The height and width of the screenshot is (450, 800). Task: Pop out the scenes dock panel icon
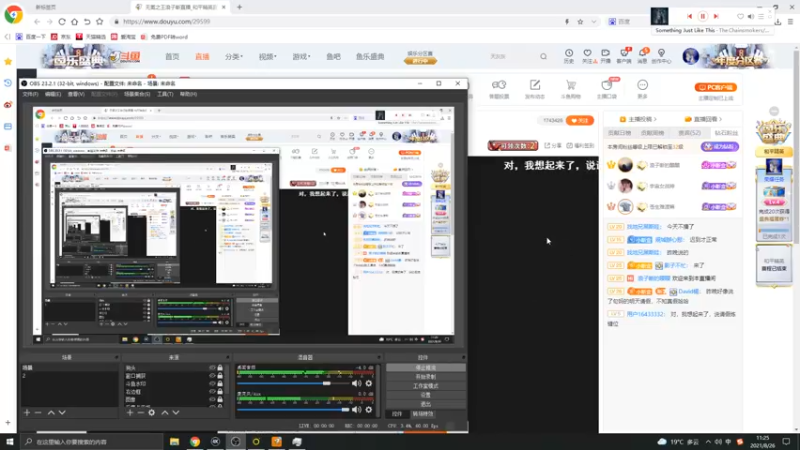(116, 357)
